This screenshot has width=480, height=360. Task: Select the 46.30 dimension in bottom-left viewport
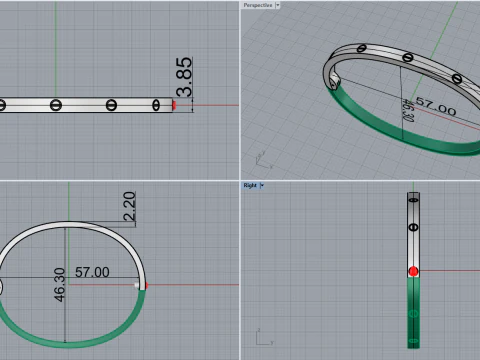[59, 285]
